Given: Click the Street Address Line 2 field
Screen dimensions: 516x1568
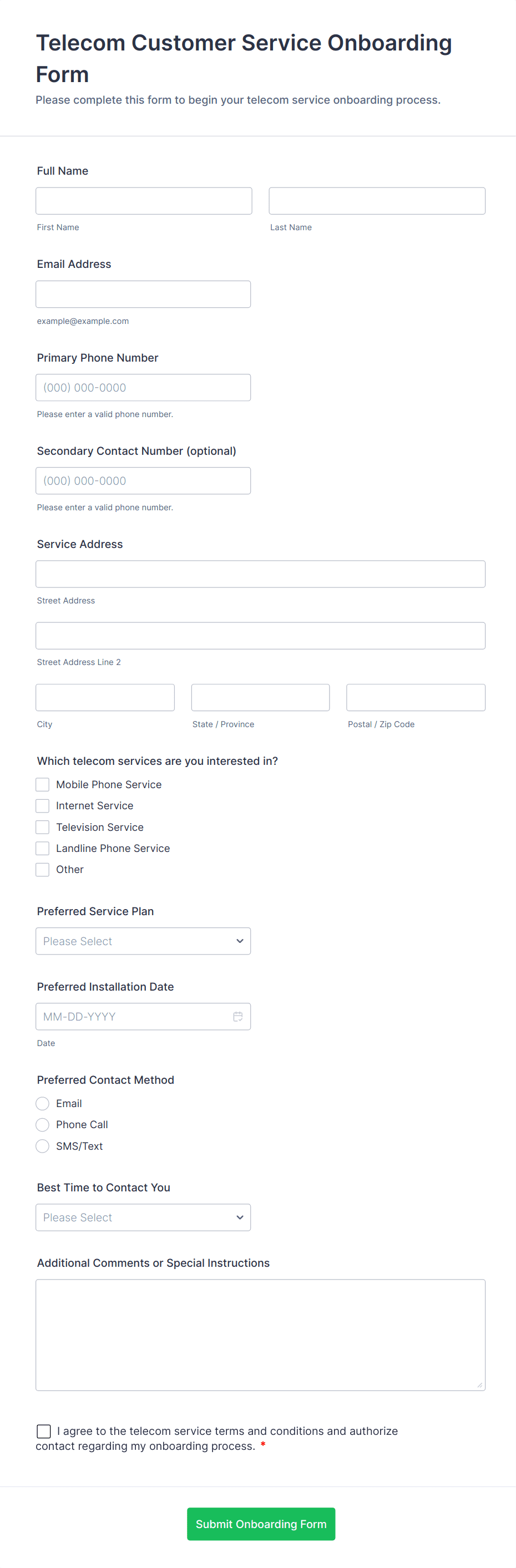Looking at the screenshot, I should point(260,636).
